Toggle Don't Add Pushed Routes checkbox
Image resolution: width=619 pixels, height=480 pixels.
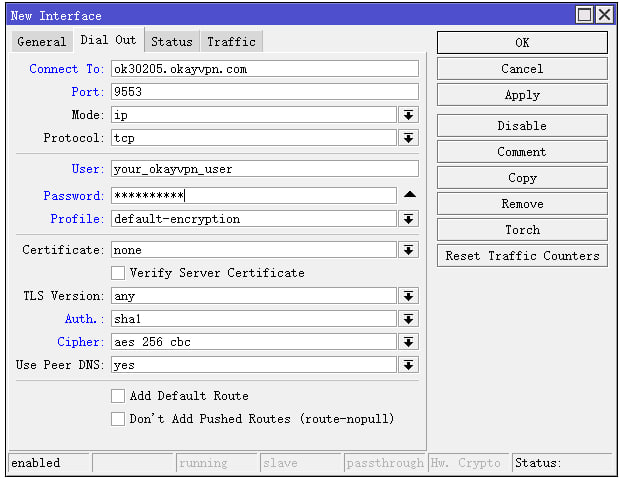118,419
